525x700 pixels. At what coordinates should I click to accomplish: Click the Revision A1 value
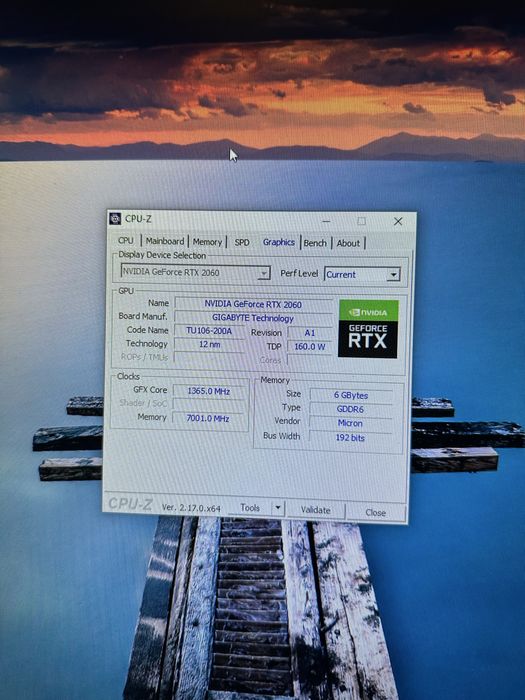tap(310, 333)
